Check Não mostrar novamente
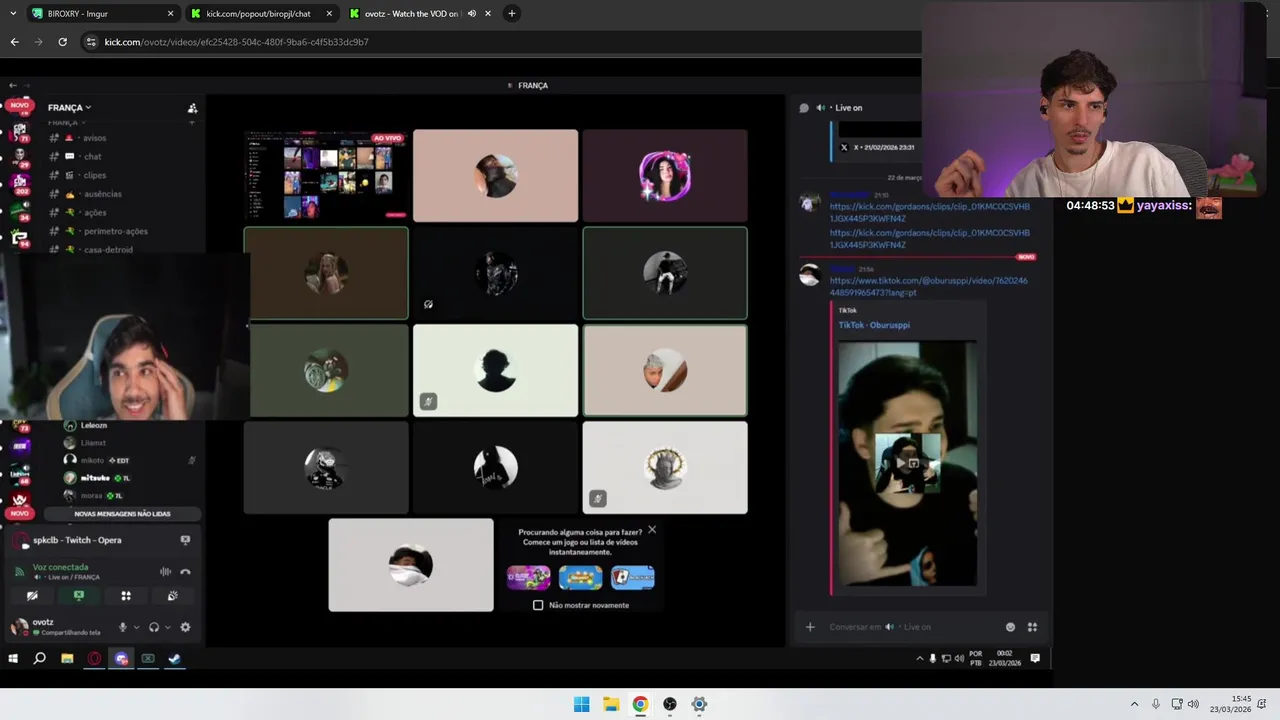Image resolution: width=1280 pixels, height=720 pixels. tap(538, 605)
